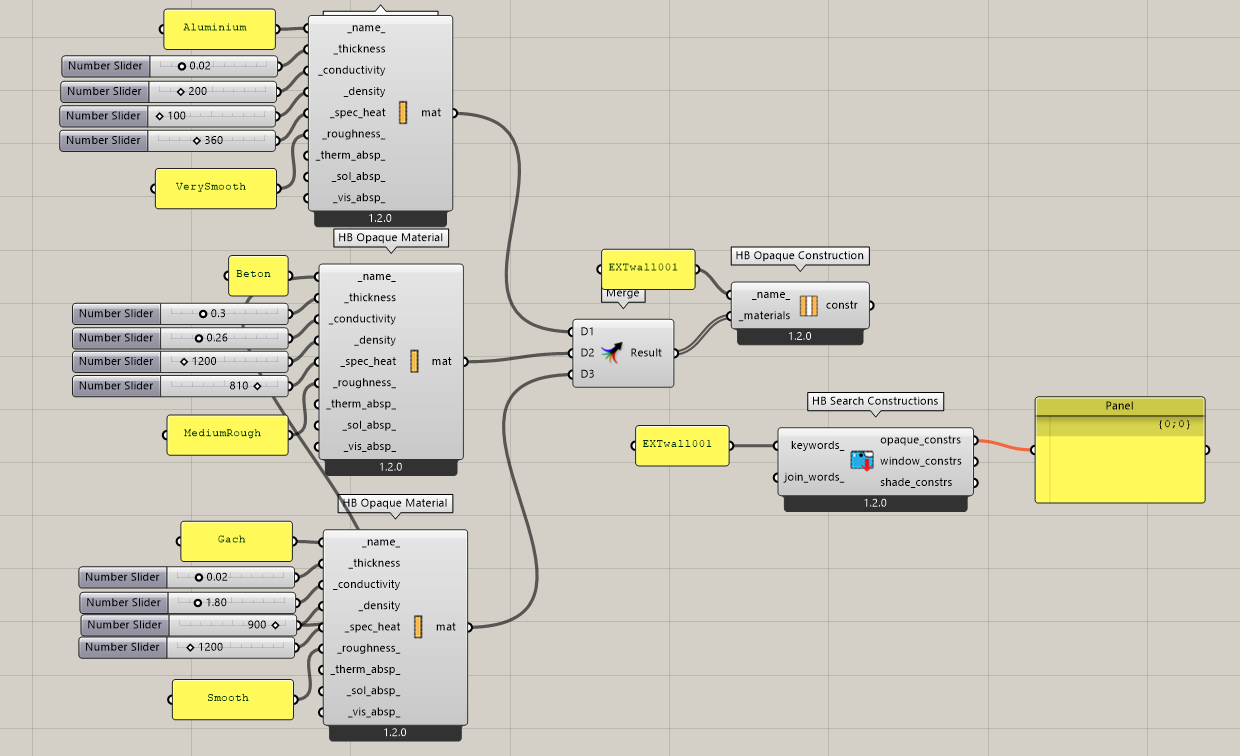Select the Gach name panel
Viewport: 1240px width, 756px height.
236,541
